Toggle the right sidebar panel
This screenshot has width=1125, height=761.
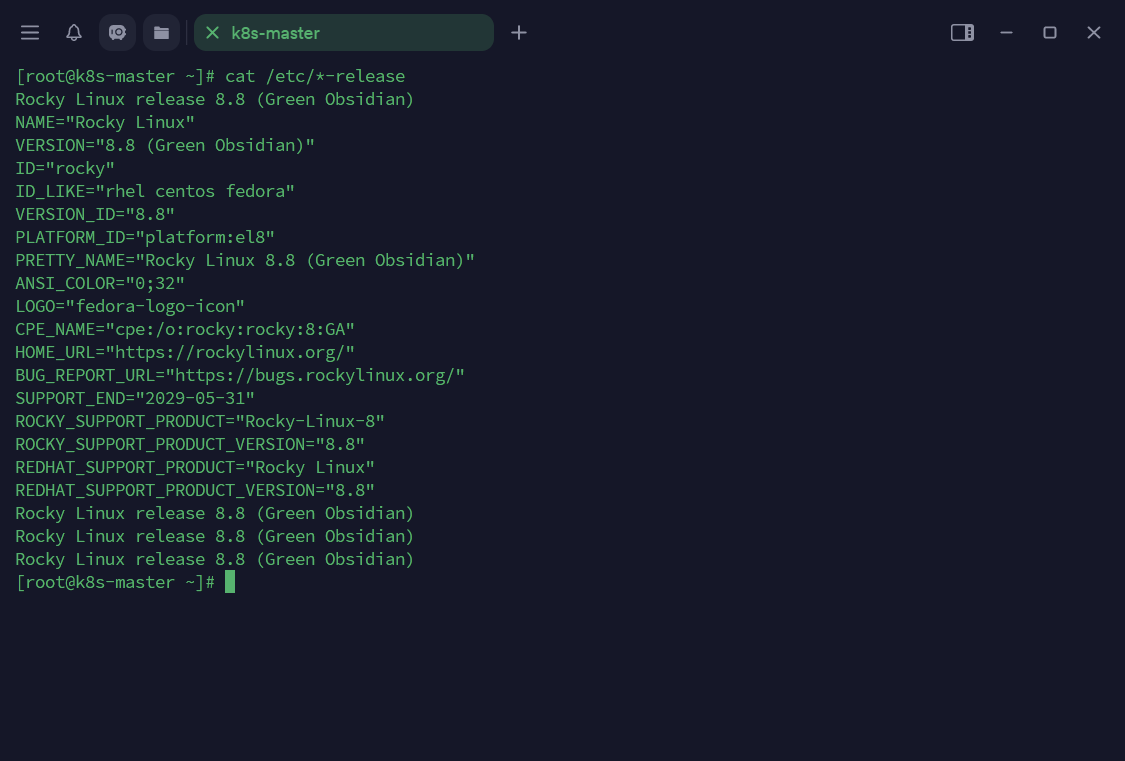[962, 33]
